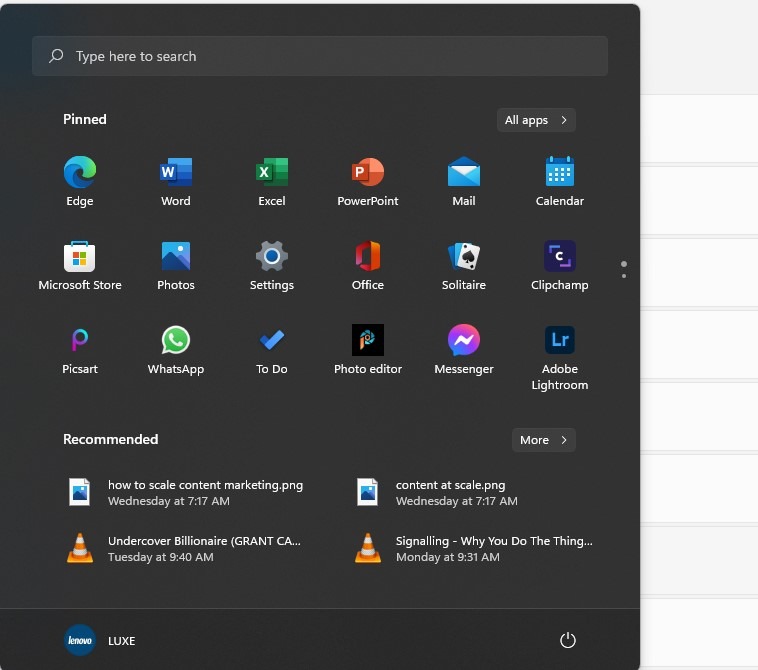The height and width of the screenshot is (670, 758).
Task: Launch Adobe Lightroom
Action: (559, 357)
